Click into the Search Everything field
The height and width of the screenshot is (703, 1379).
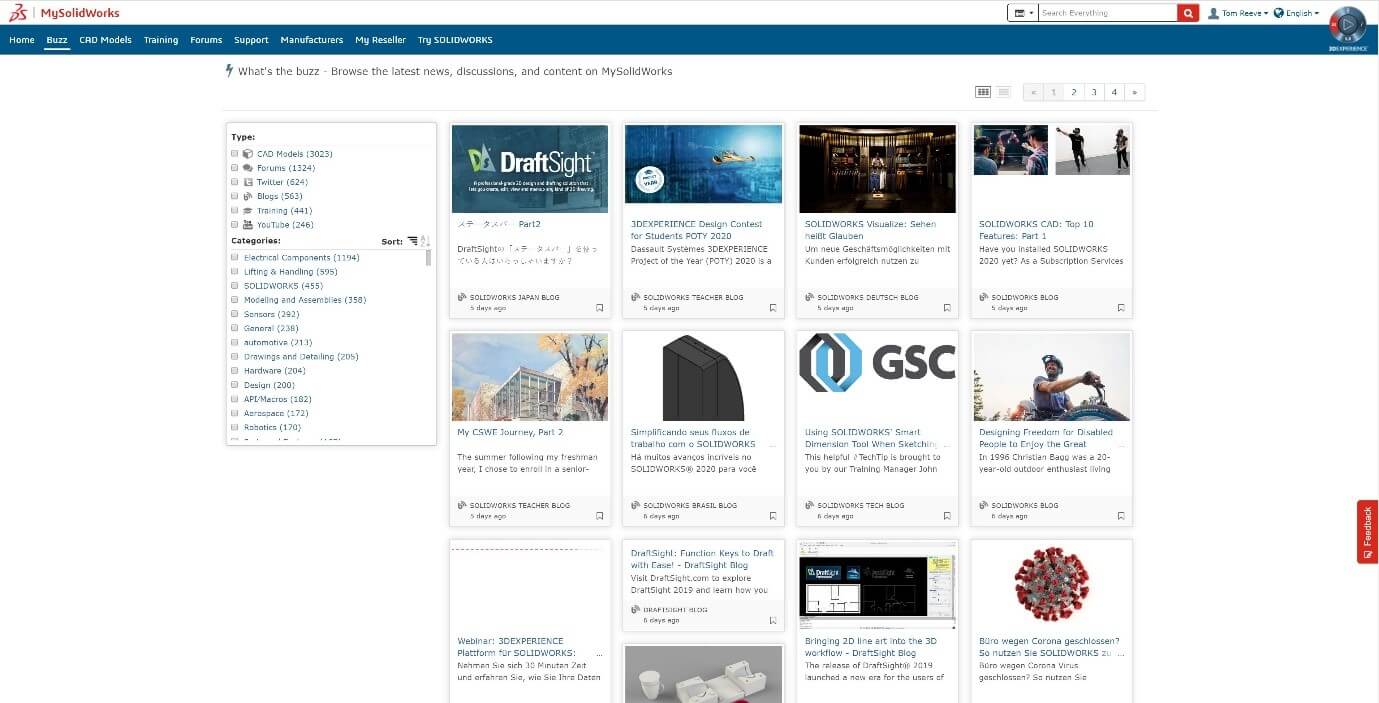[x=1108, y=13]
